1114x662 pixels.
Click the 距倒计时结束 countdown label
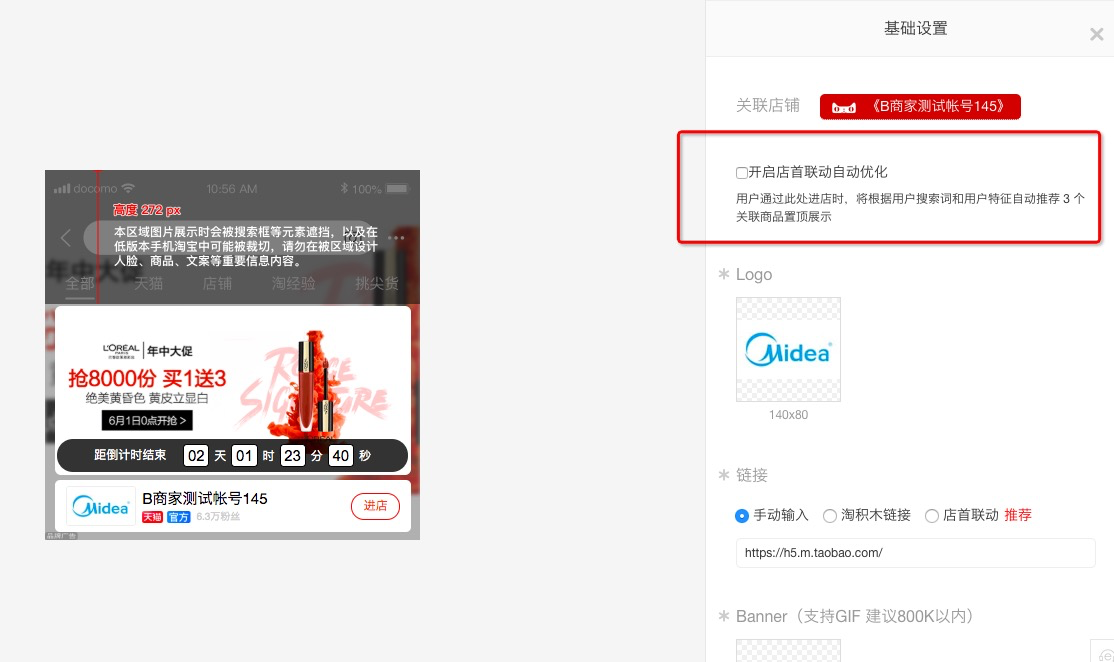(x=130, y=455)
